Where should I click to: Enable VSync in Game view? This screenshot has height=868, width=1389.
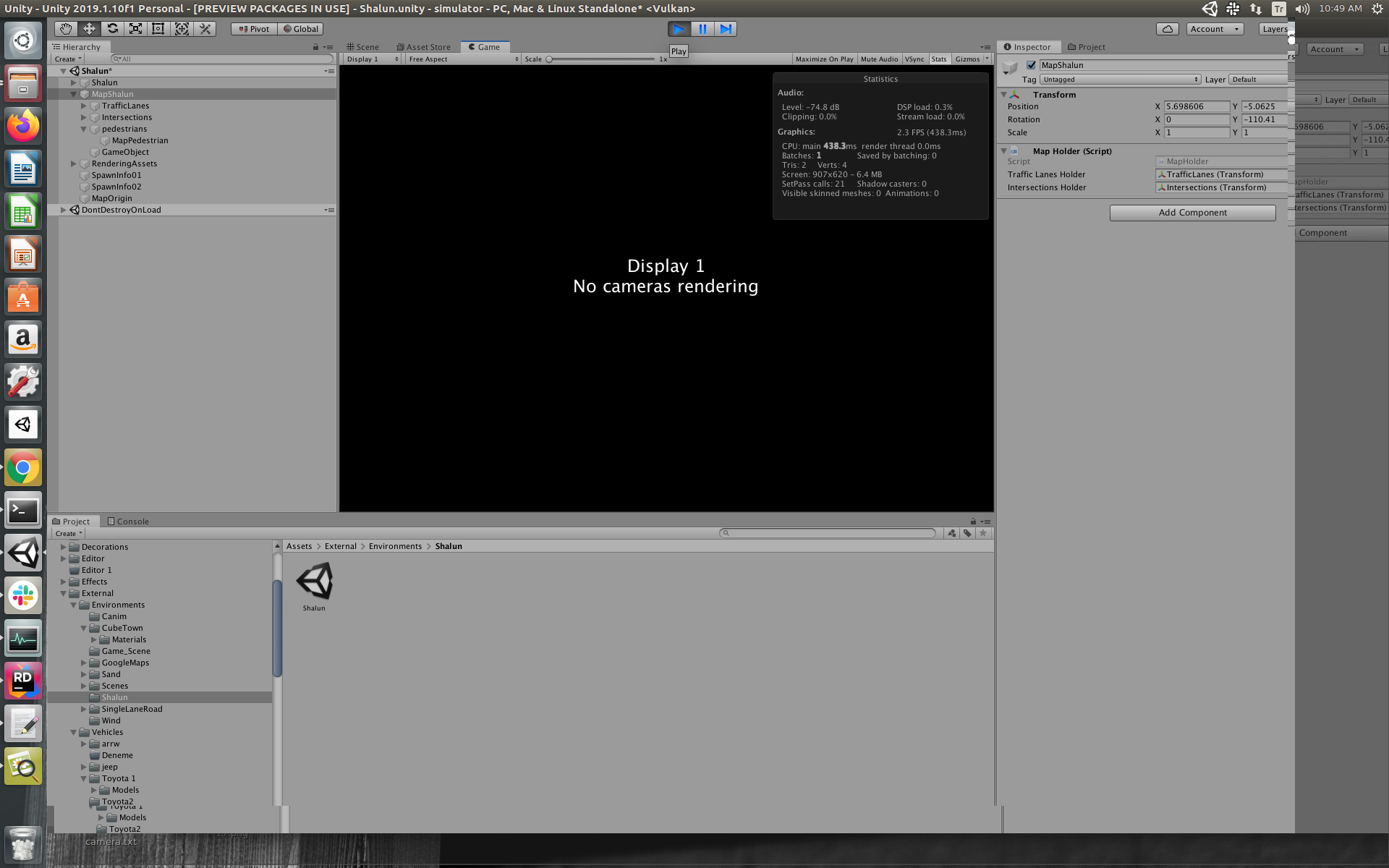tap(914, 59)
